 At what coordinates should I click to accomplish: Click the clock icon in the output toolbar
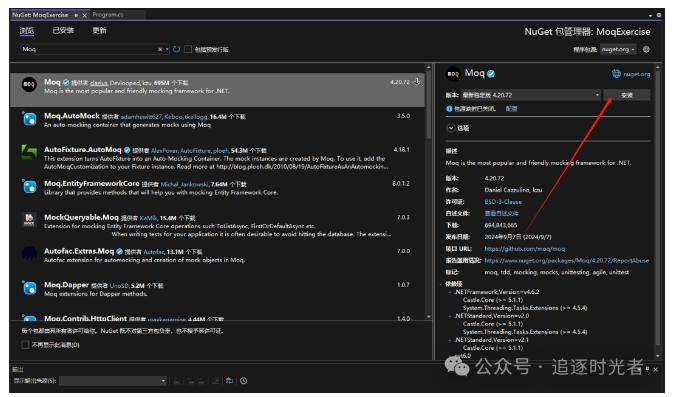point(243,381)
